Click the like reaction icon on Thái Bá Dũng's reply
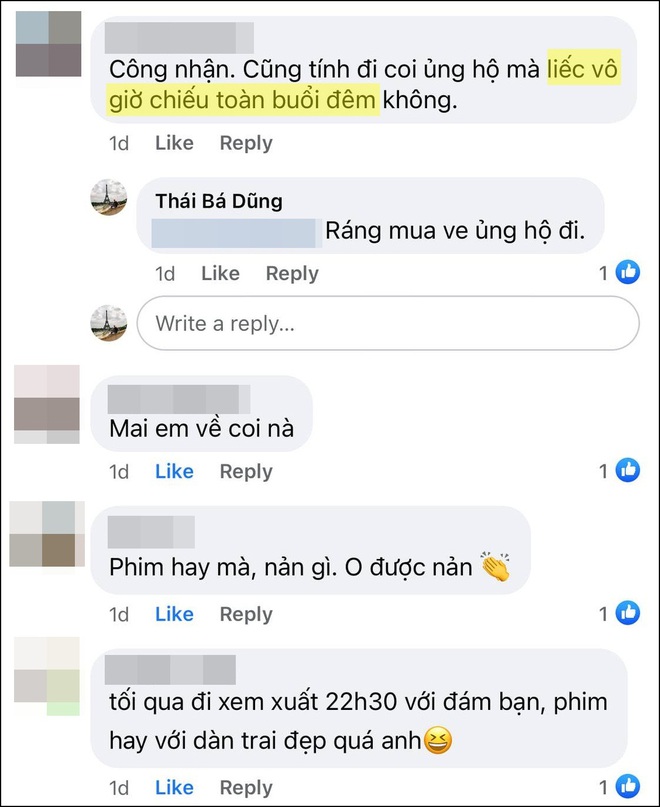The height and width of the screenshot is (807, 660). tap(628, 272)
